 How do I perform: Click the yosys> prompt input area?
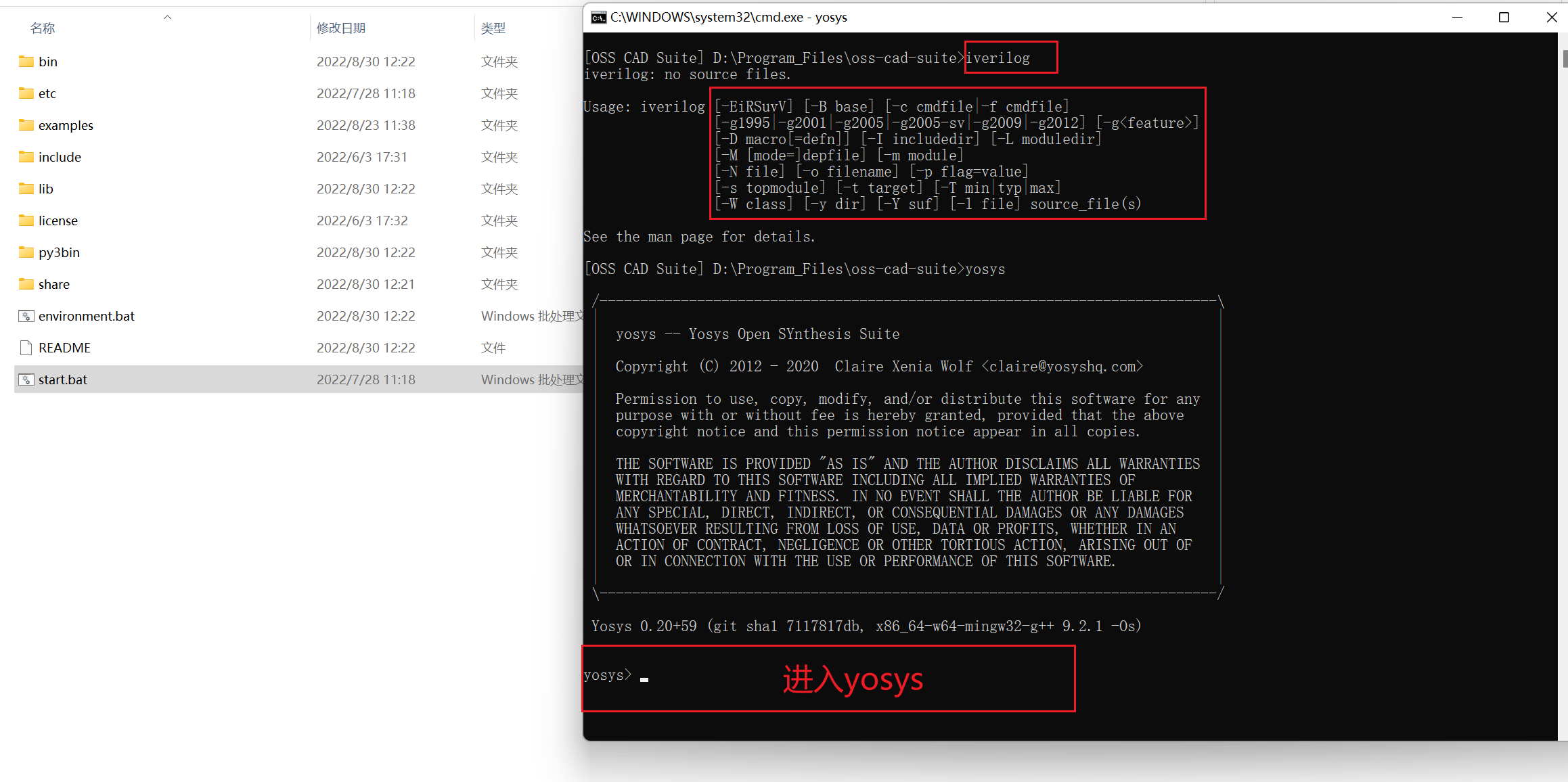tap(828, 678)
